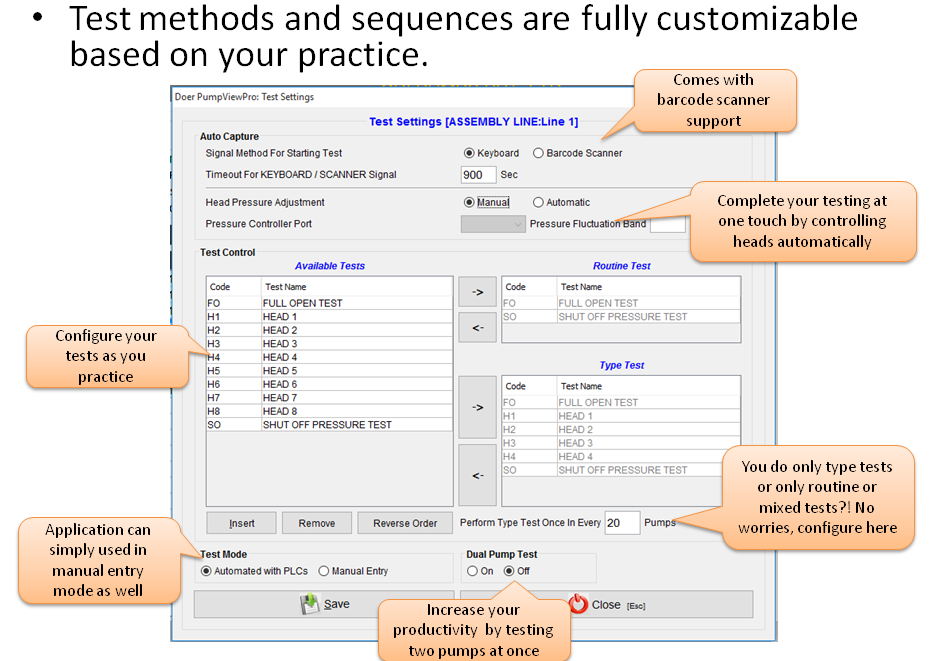Click the Insert button
This screenshot has height=661, width=942.
pos(241,523)
